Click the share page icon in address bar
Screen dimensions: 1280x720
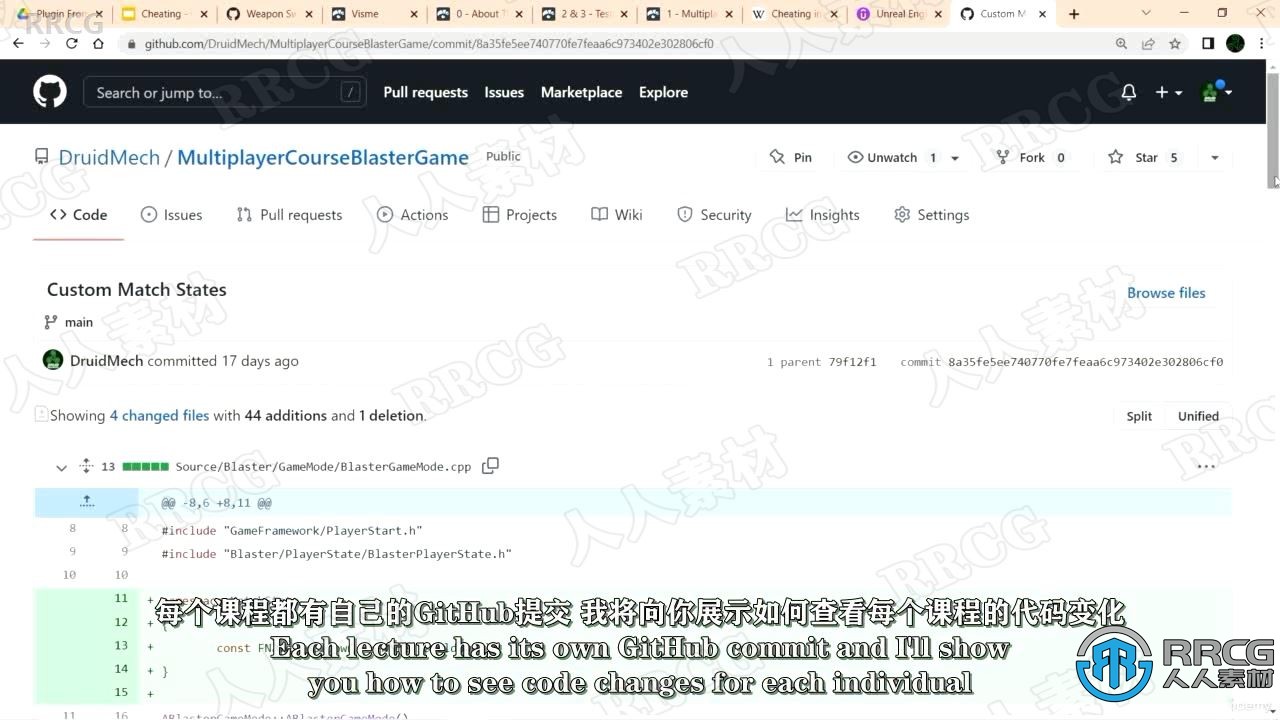tap(1148, 44)
